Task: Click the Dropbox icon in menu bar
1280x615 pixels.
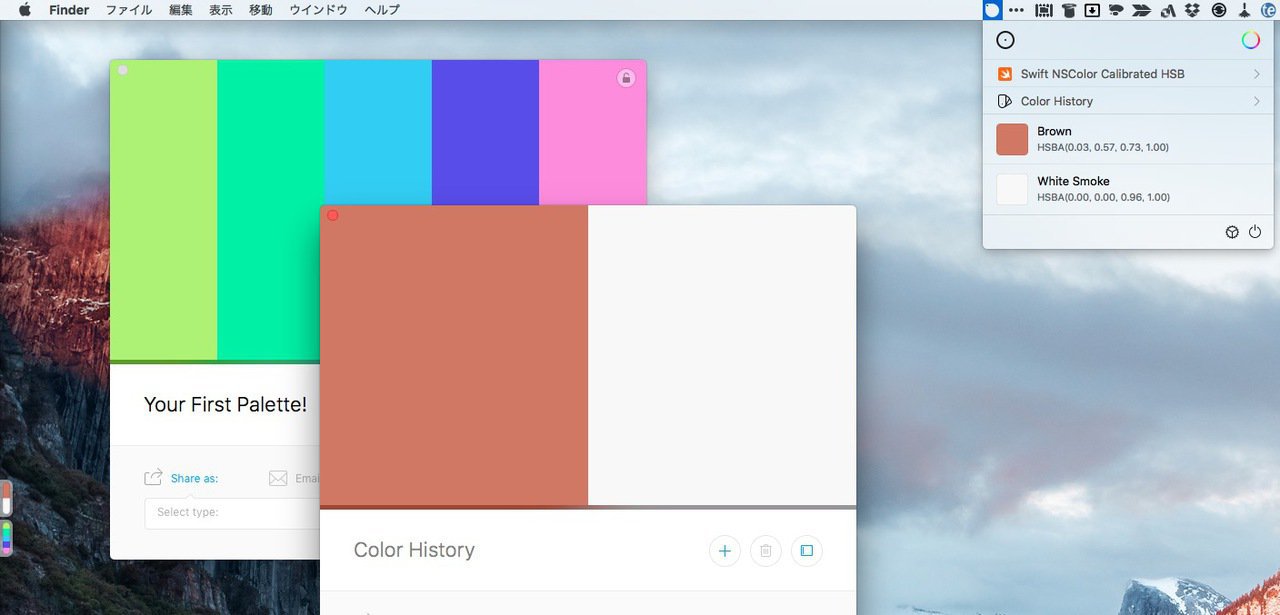Action: [1192, 10]
